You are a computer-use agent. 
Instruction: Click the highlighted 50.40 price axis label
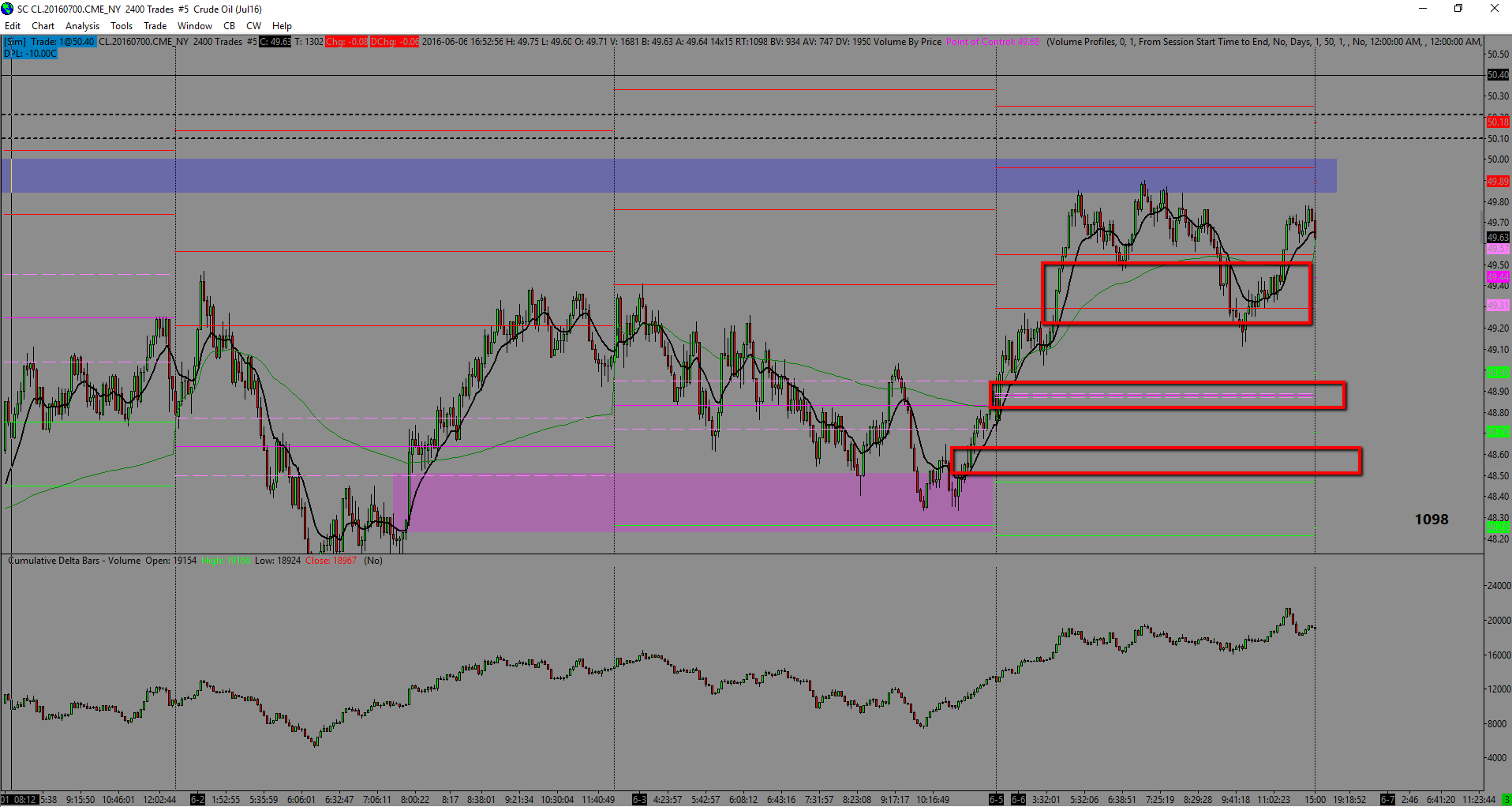coord(1498,75)
